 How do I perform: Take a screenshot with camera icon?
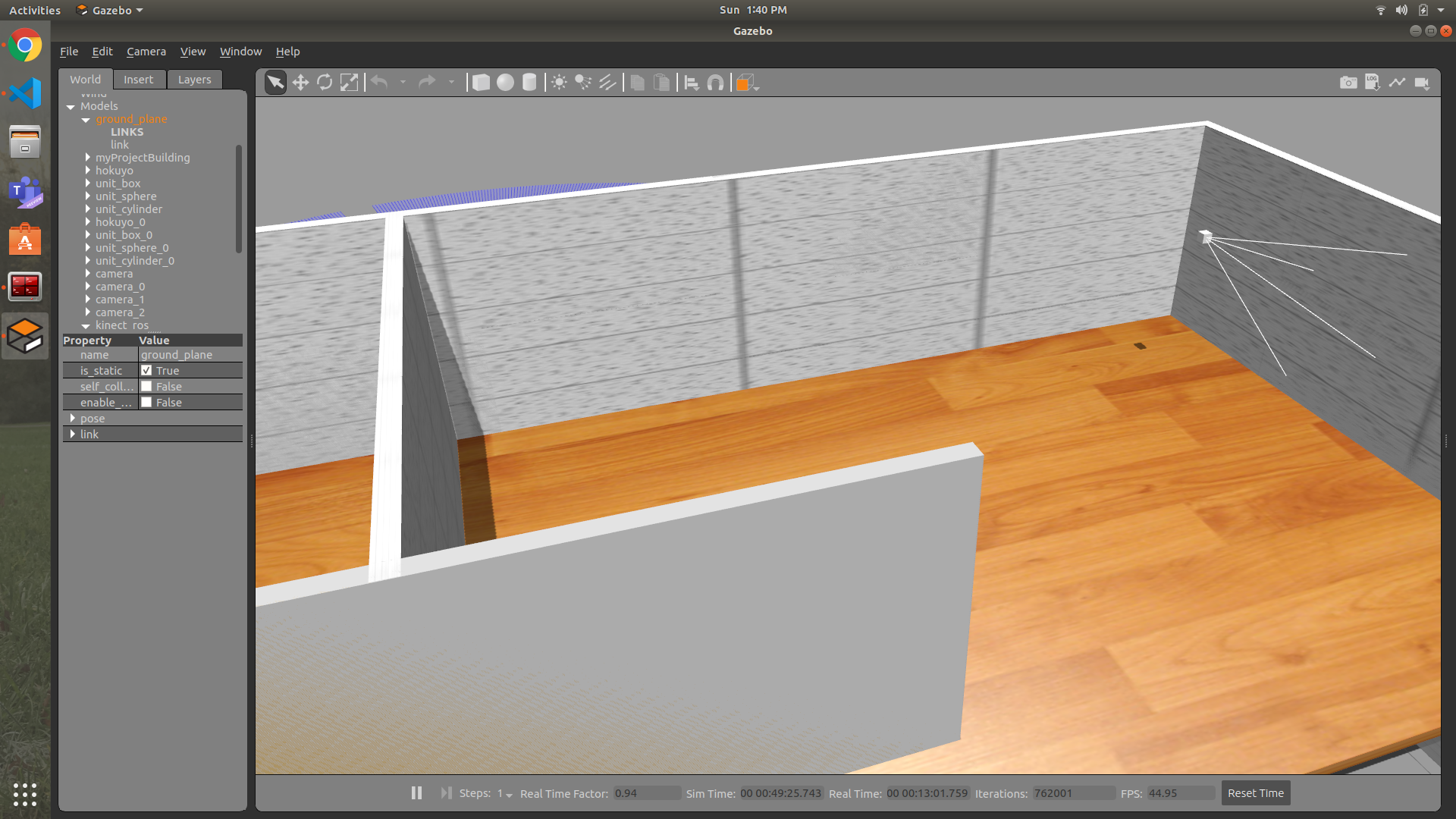[x=1348, y=83]
